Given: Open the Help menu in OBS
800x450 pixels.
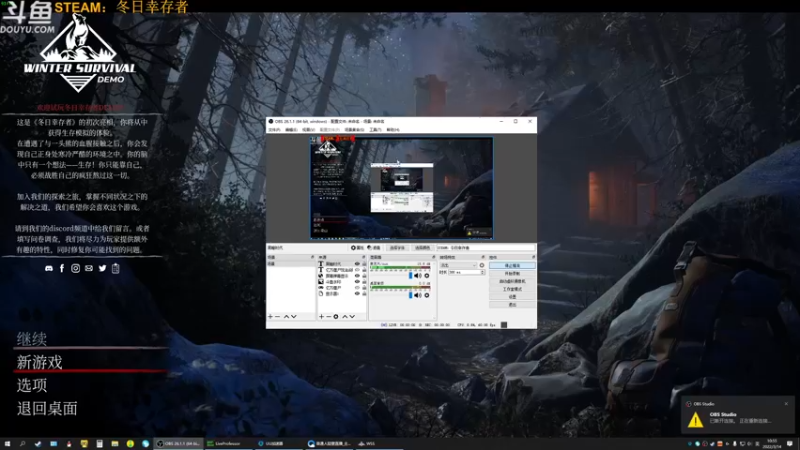Looking at the screenshot, I should coord(393,130).
